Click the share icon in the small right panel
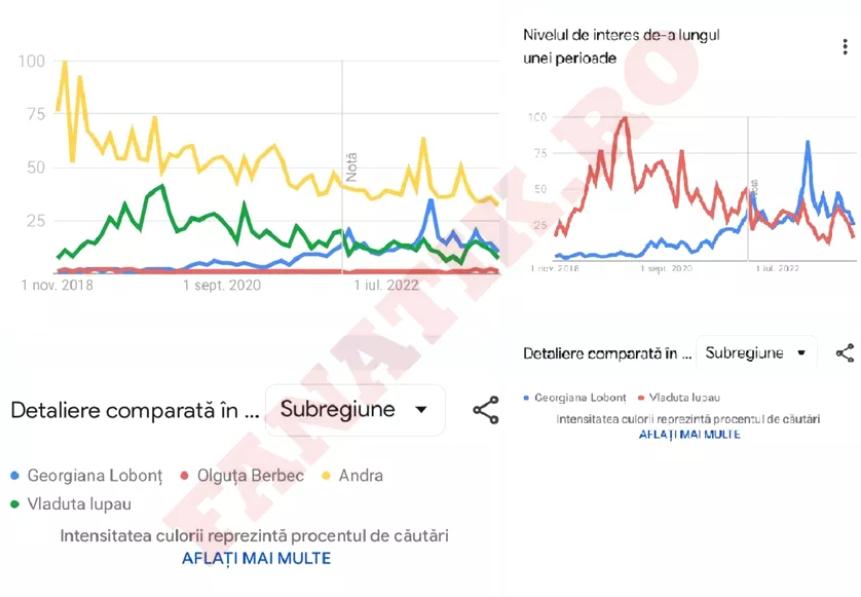This screenshot has height=597, width=861. 845,353
